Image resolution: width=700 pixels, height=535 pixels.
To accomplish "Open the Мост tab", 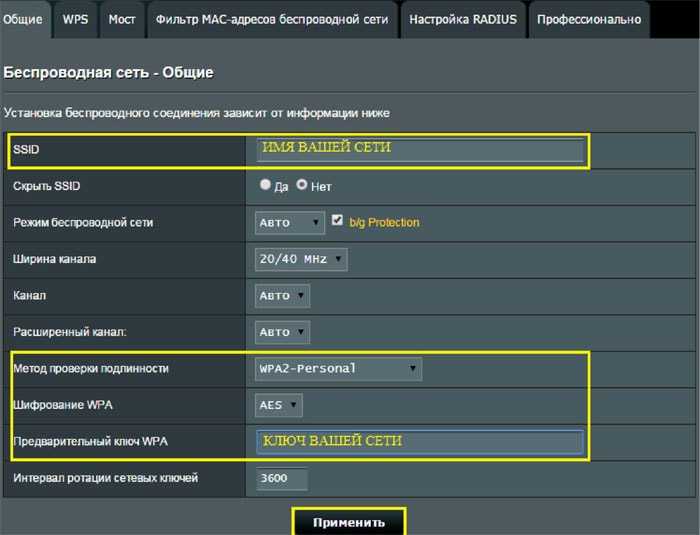I will point(122,19).
